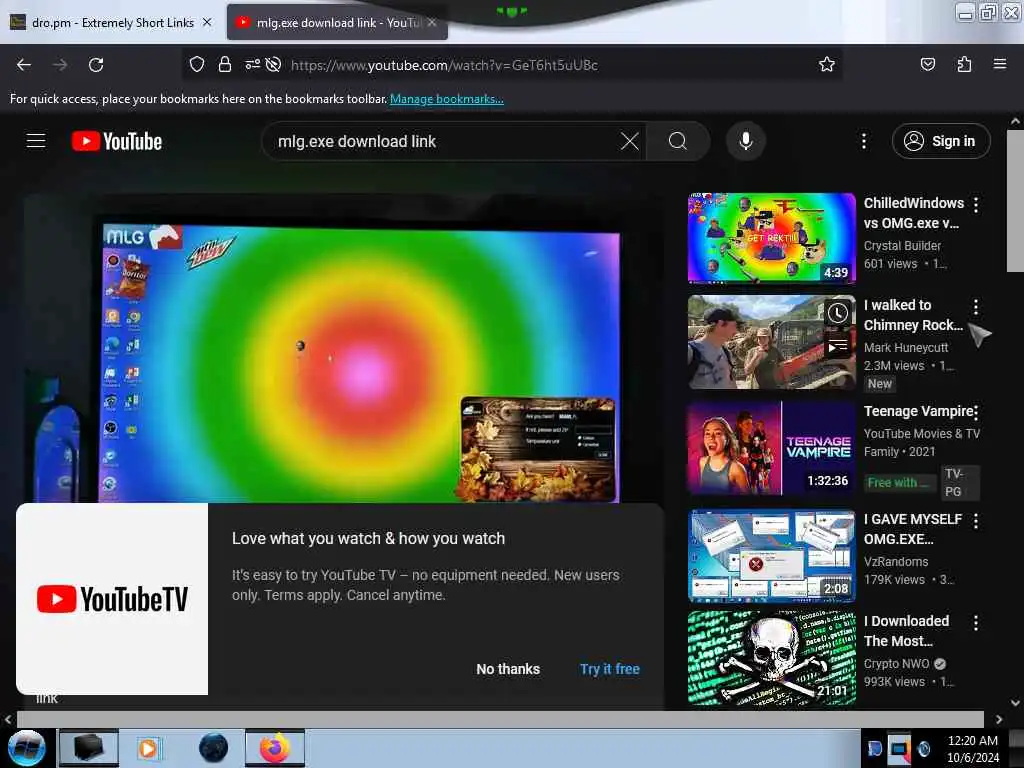Screen dimensions: 1024x768
Task: Open skull I Downloaded The Most thumbnail
Action: click(x=771, y=658)
